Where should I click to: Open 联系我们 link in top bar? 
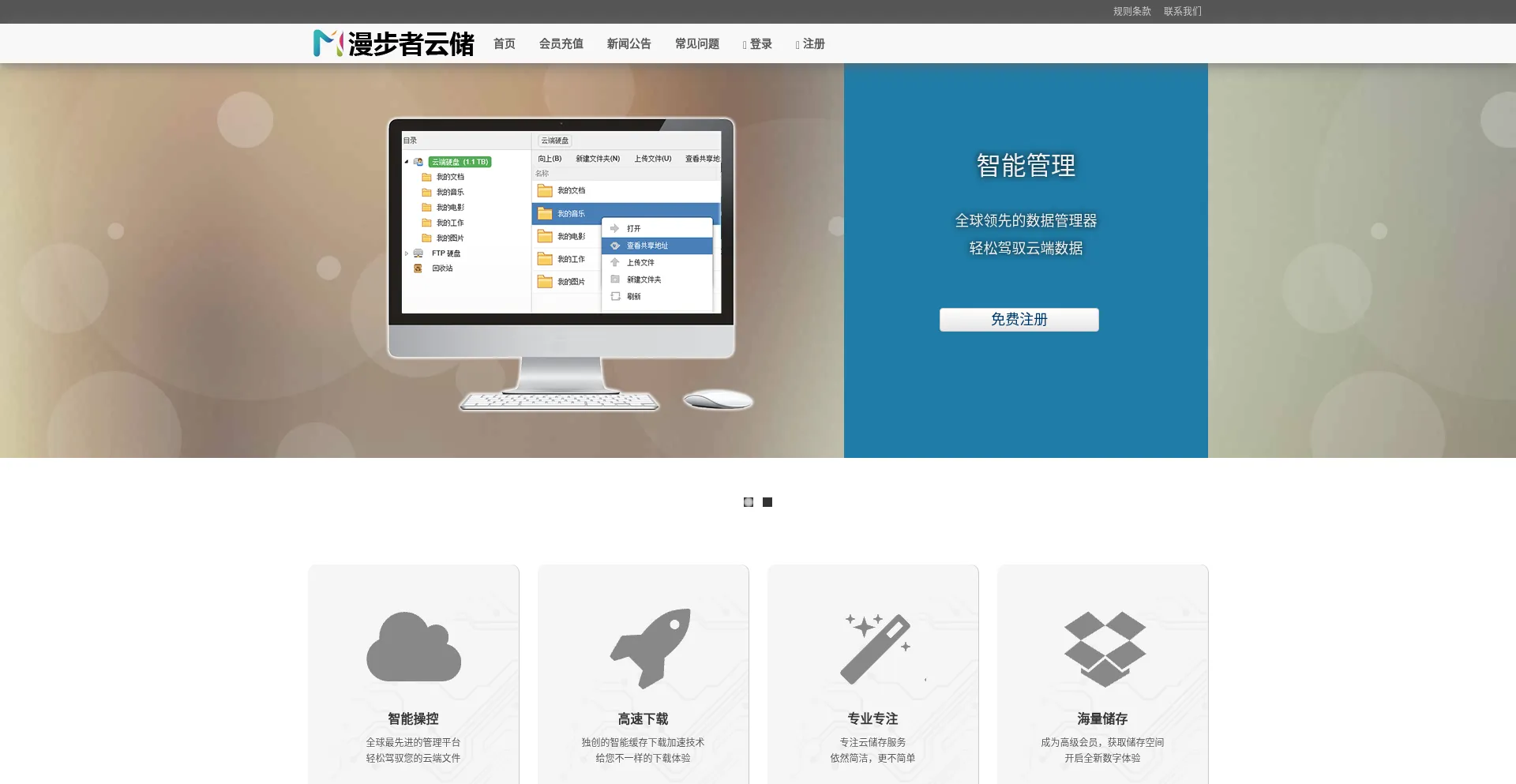click(1183, 11)
